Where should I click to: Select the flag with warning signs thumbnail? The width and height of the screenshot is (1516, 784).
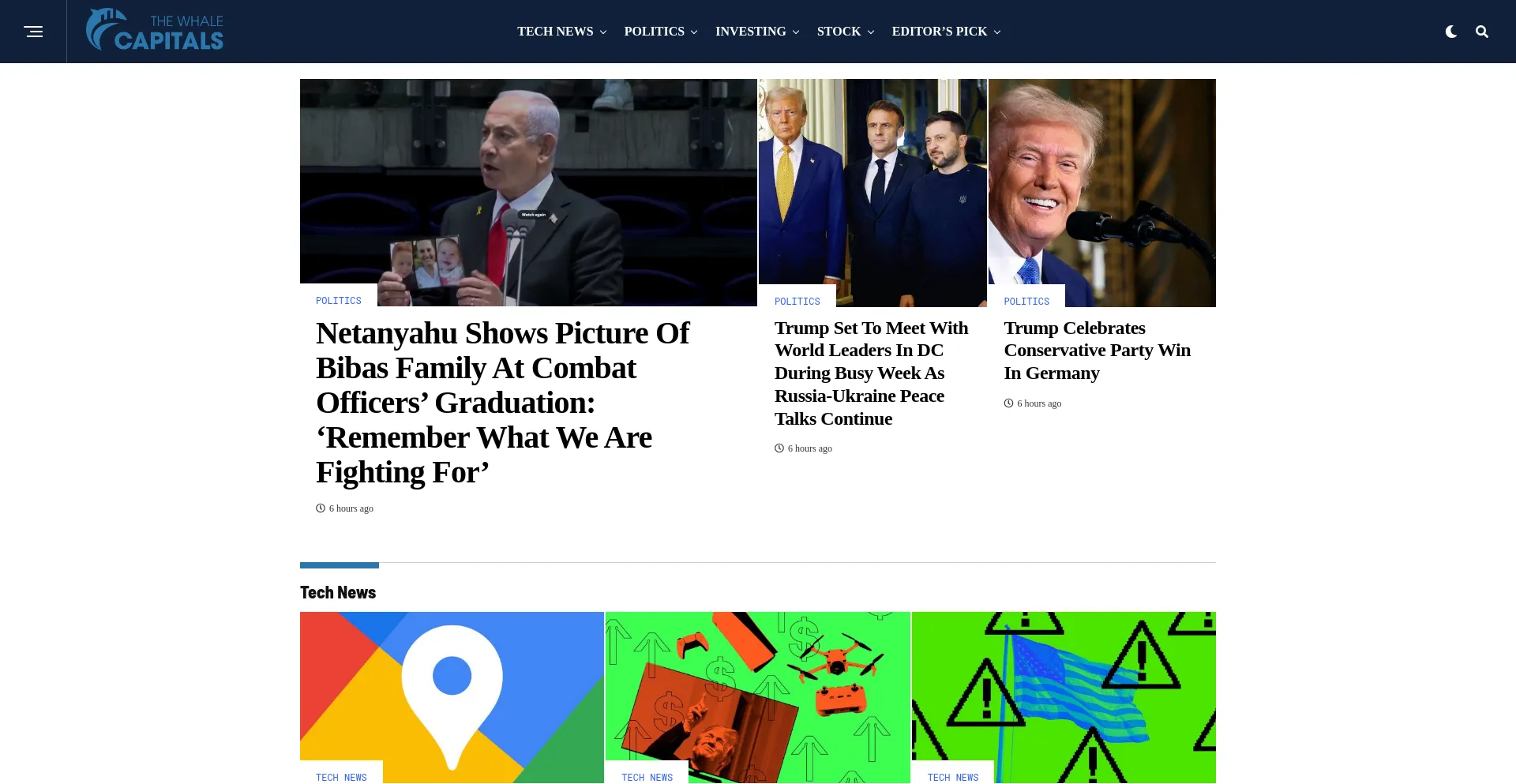pyautogui.click(x=1064, y=697)
